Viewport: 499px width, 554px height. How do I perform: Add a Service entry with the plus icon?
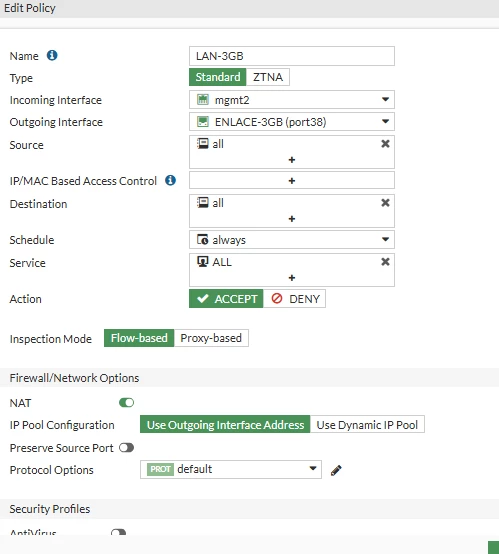point(292,278)
